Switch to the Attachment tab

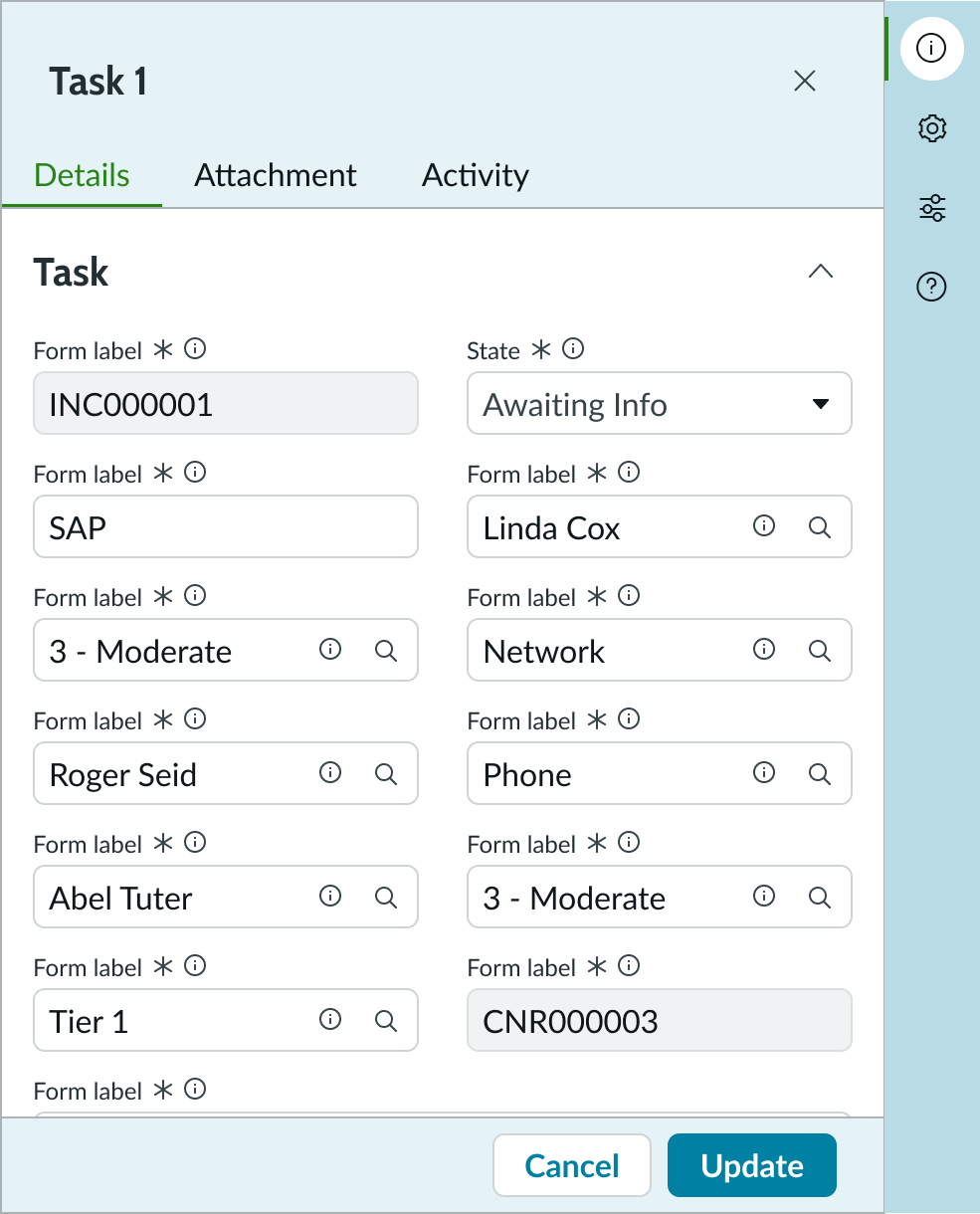(275, 175)
